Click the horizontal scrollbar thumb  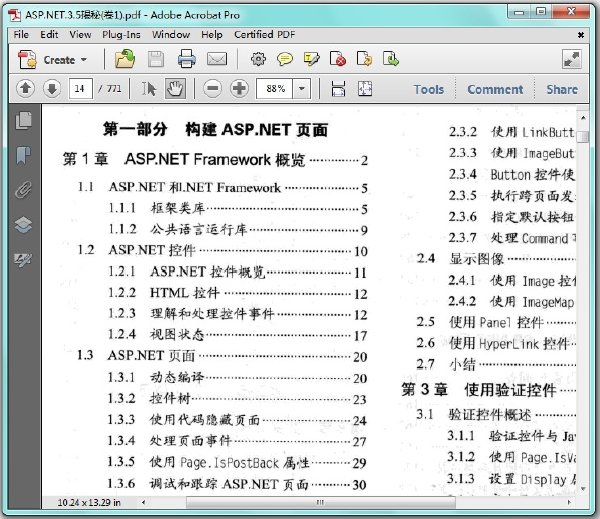click(321, 502)
